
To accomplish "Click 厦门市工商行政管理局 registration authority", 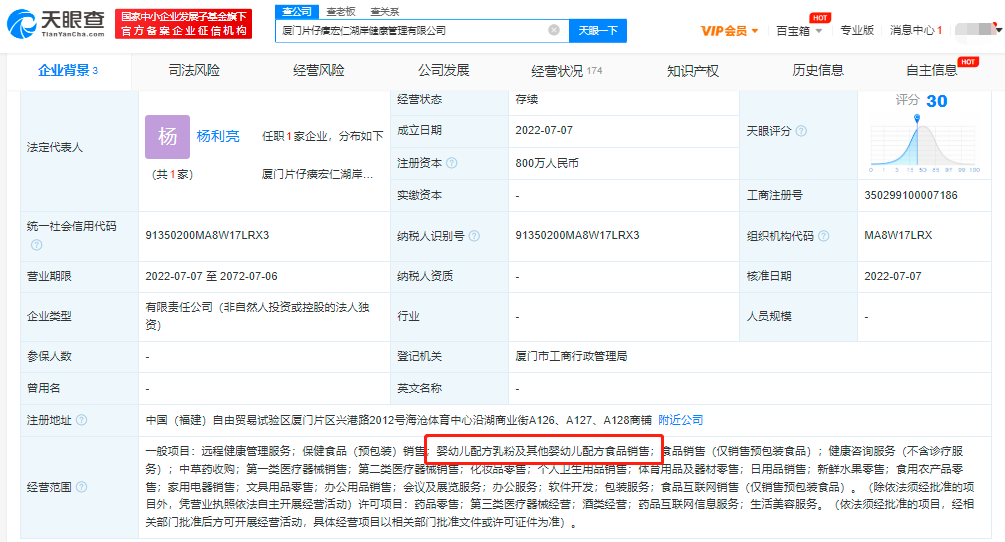I will (571, 356).
